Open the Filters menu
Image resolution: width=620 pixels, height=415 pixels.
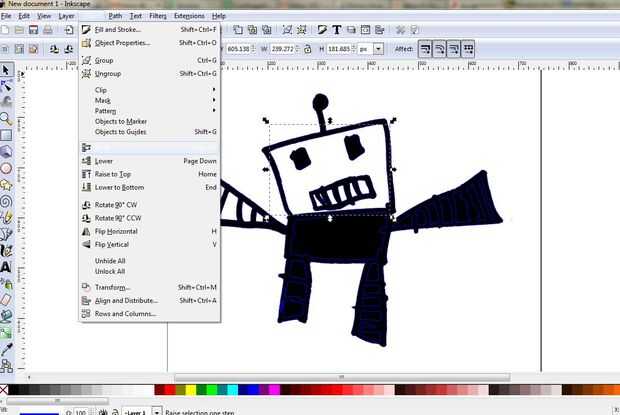point(158,16)
